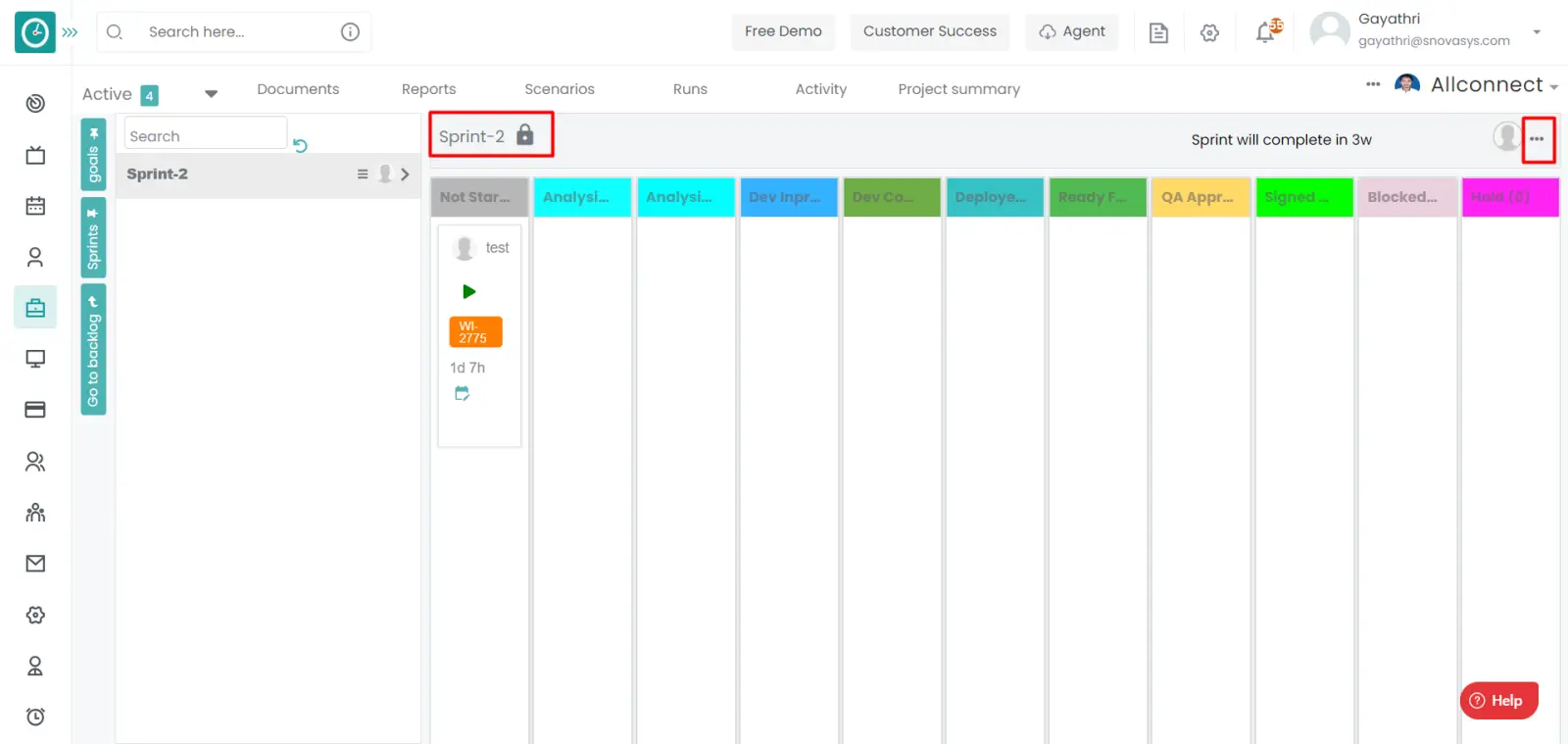
Task: Click the orange WI-2775 tag
Action: [475, 331]
